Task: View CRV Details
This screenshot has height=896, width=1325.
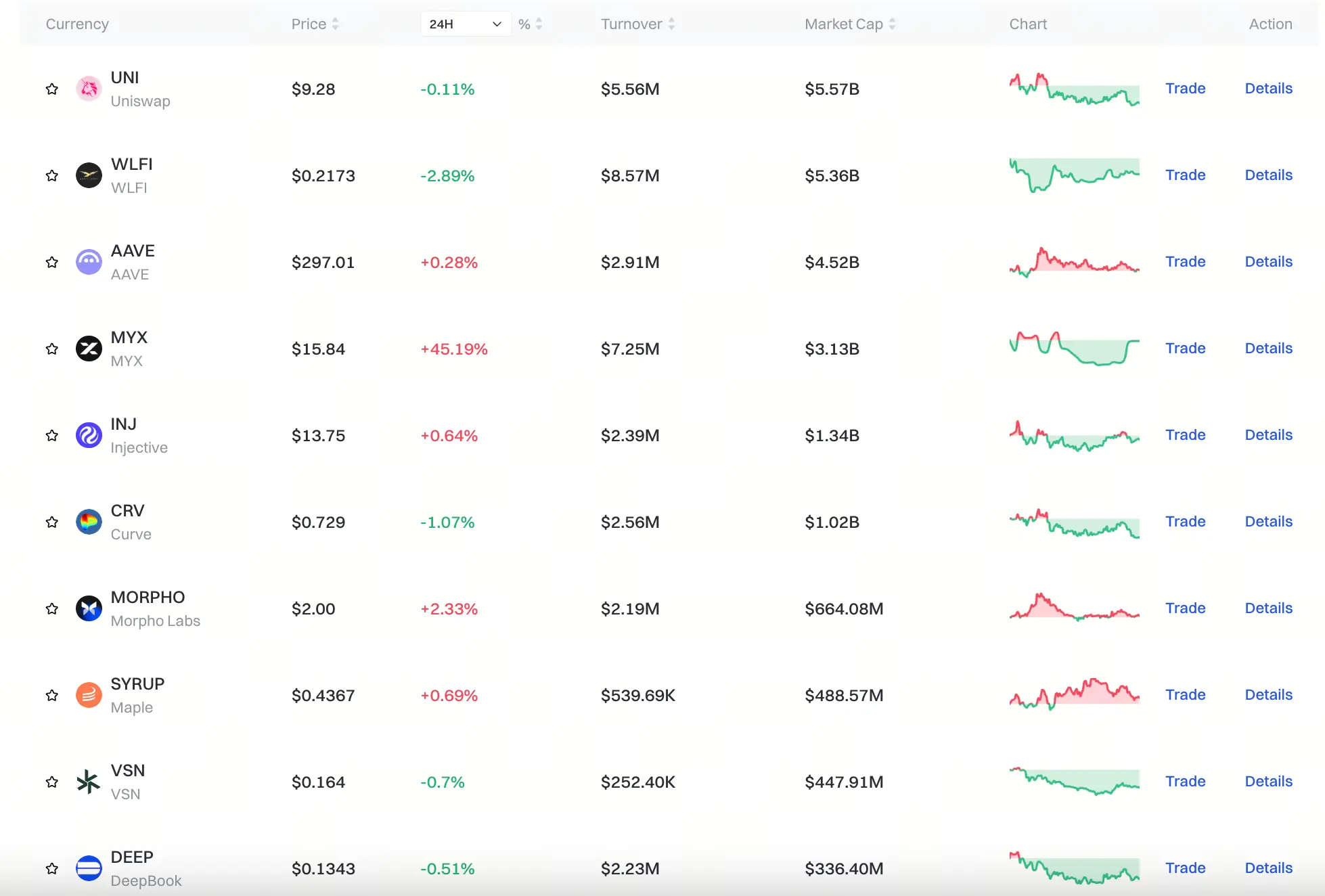Action: click(1268, 522)
